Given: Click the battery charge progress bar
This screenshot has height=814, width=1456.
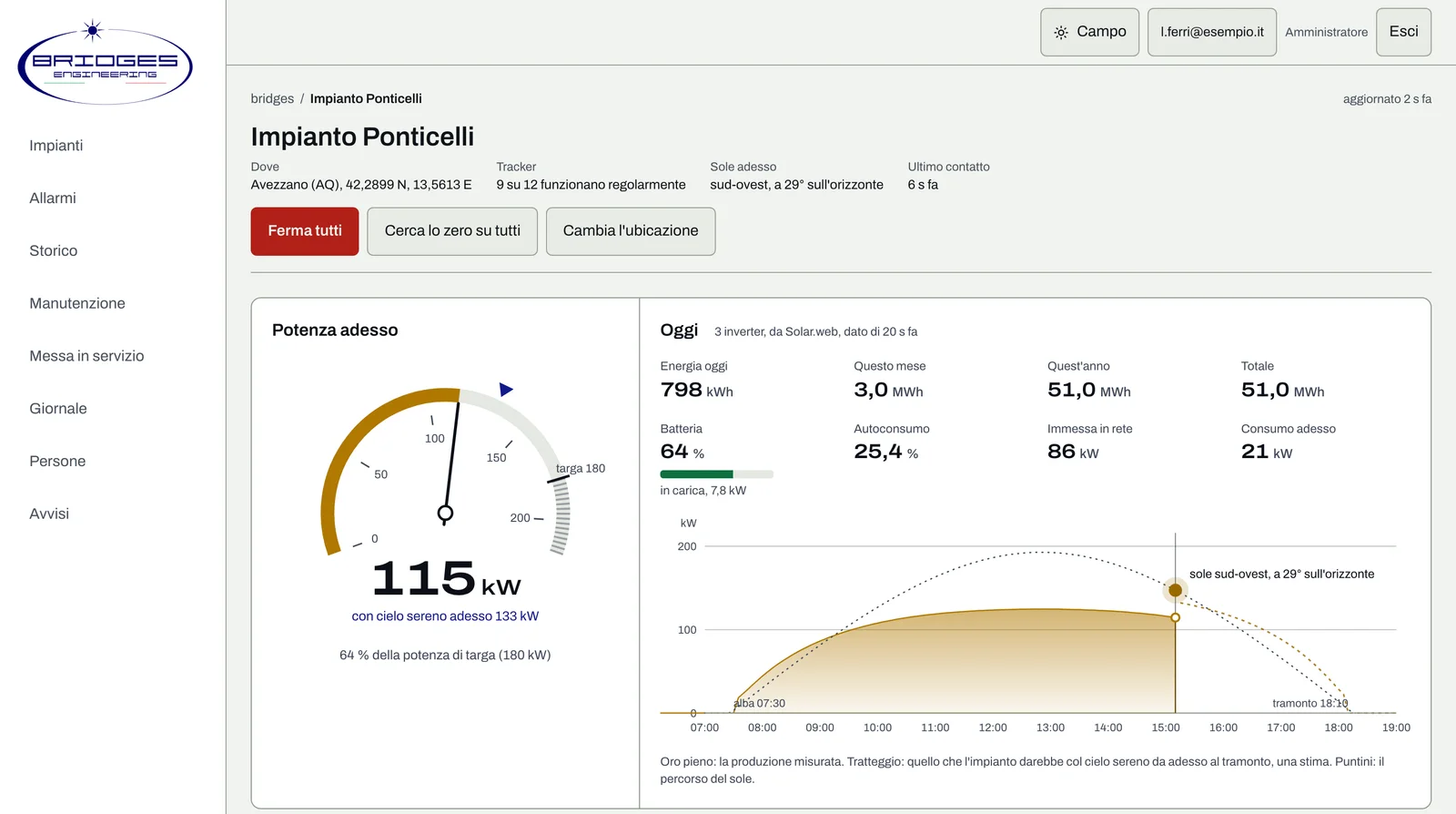Looking at the screenshot, I should 716,474.
